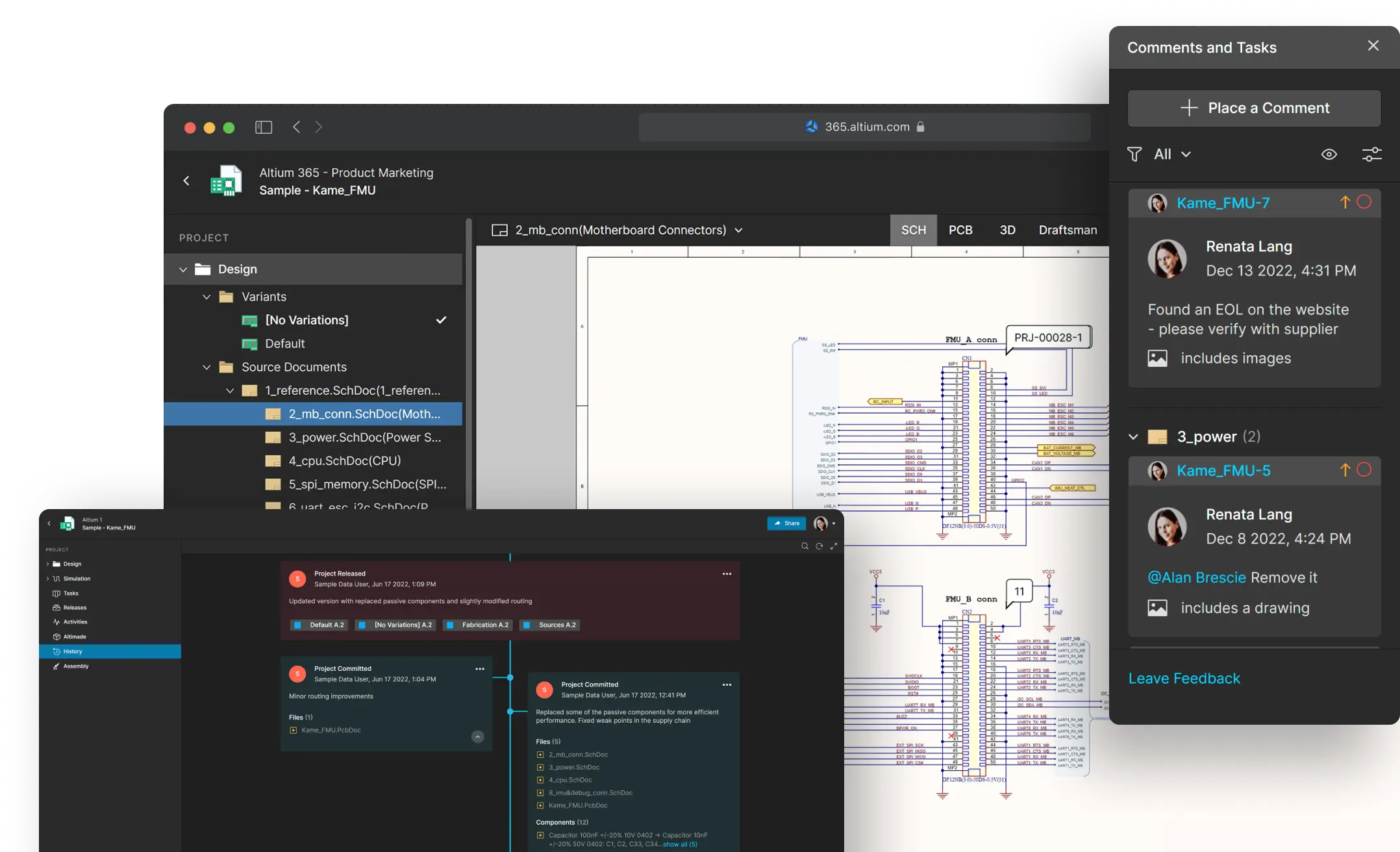Click fullscreen expand icon in history window

coord(834,546)
